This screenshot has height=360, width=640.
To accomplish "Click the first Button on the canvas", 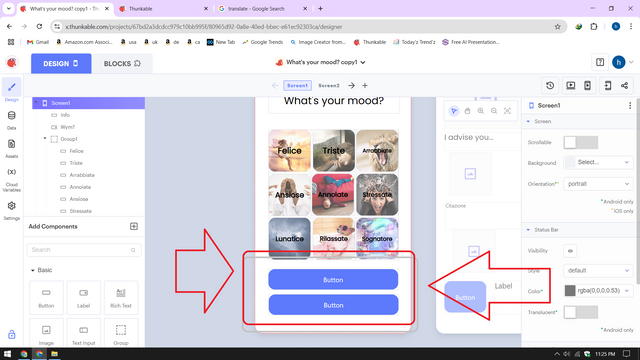I will click(x=333, y=280).
